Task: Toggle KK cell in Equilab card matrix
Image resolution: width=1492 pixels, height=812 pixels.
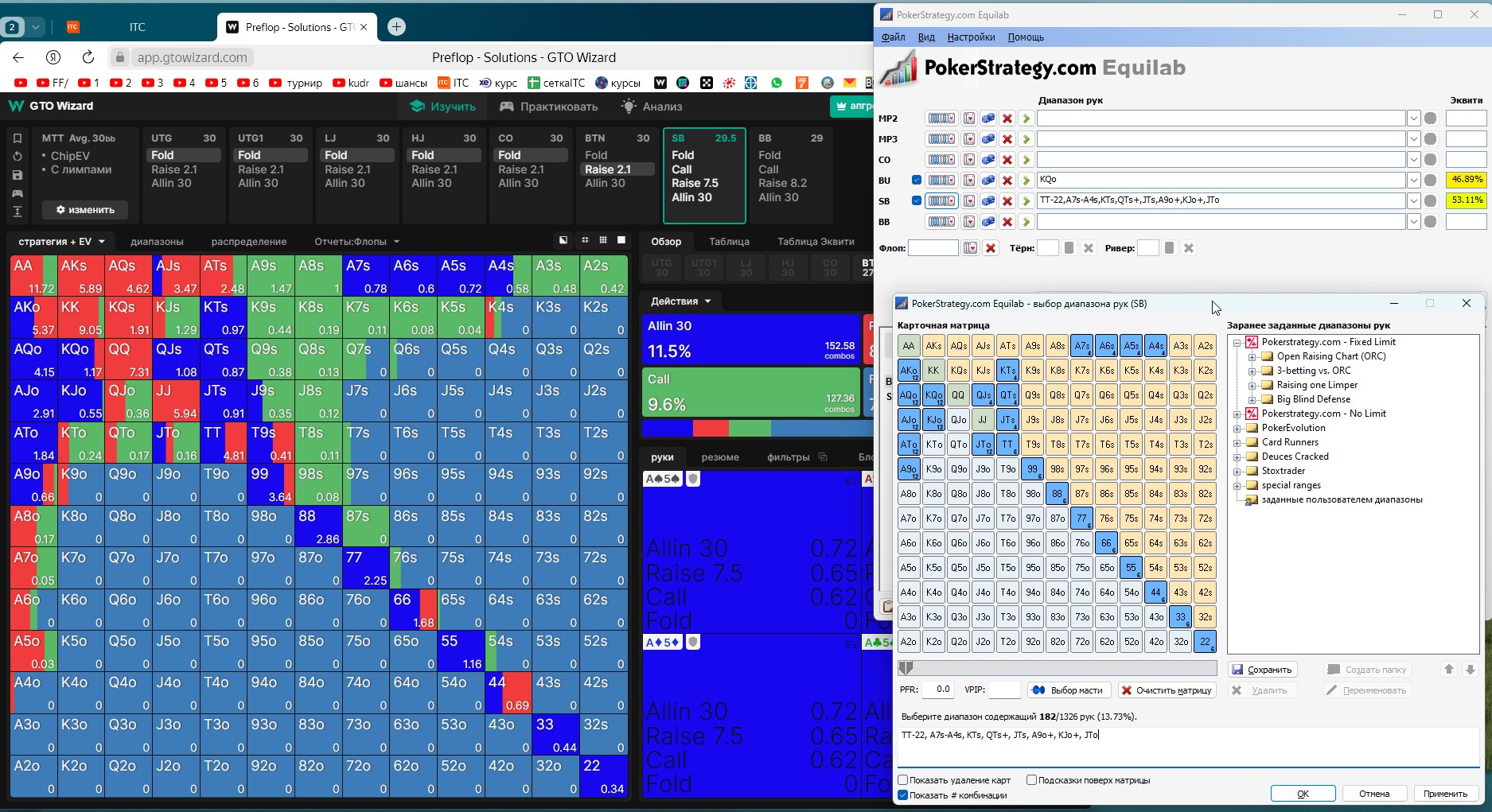Action: pos(933,371)
